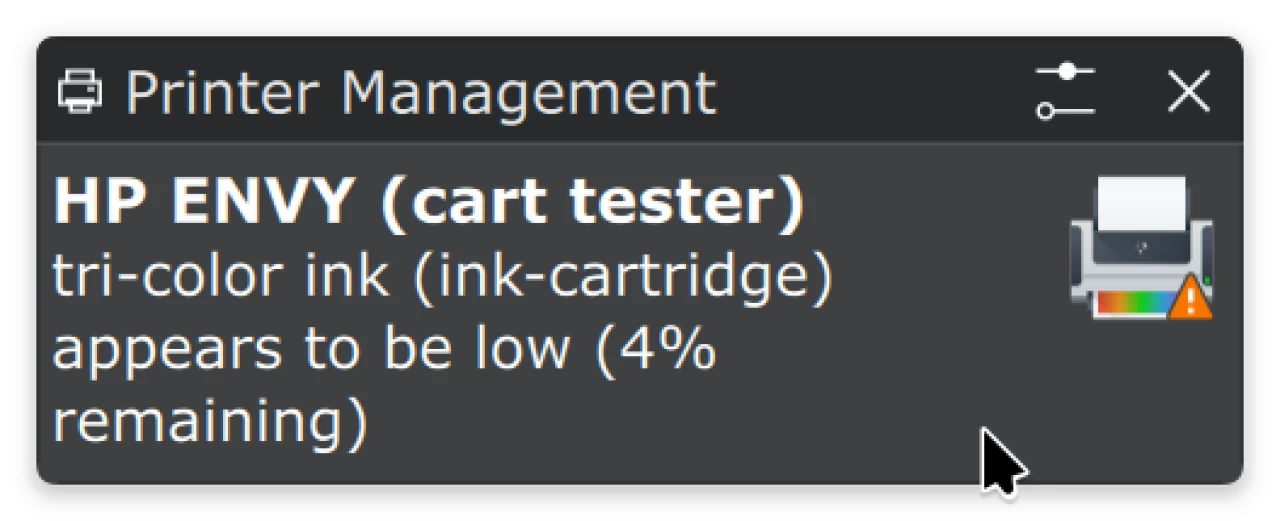Click the large printer image with warning

(x=1141, y=248)
